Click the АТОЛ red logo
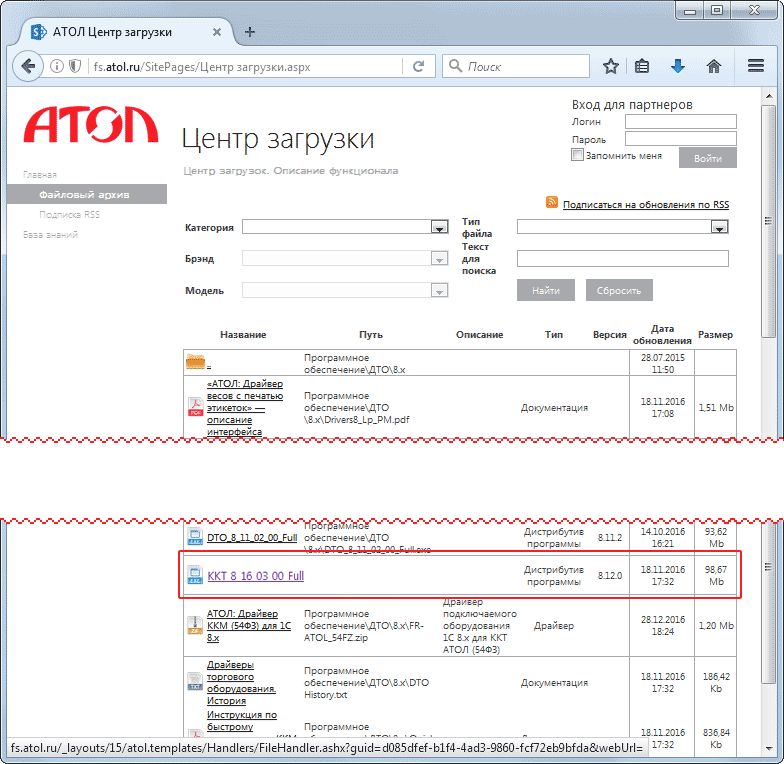Image resolution: width=784 pixels, height=764 pixels. [91, 124]
